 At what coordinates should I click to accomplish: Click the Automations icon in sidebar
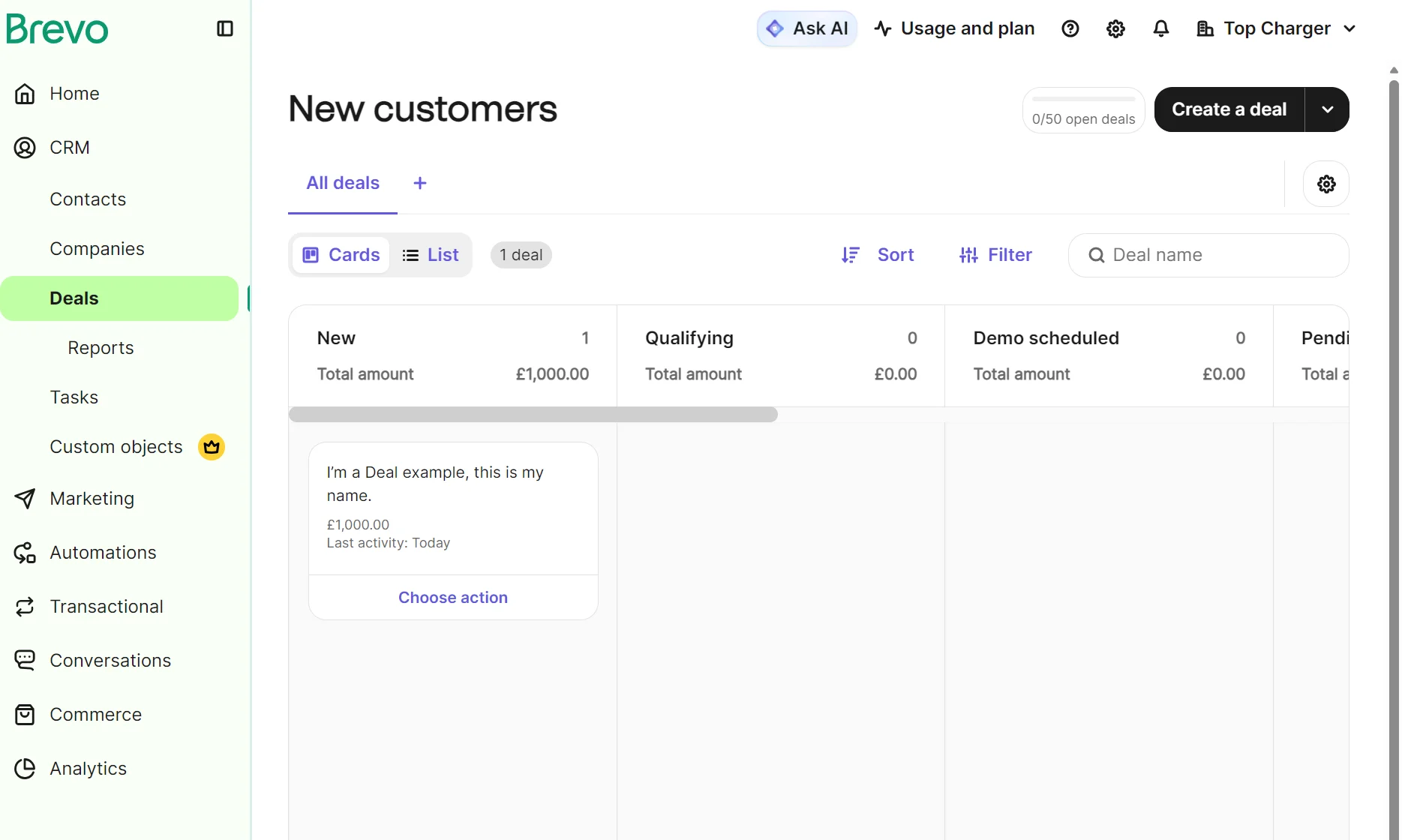pyautogui.click(x=25, y=553)
